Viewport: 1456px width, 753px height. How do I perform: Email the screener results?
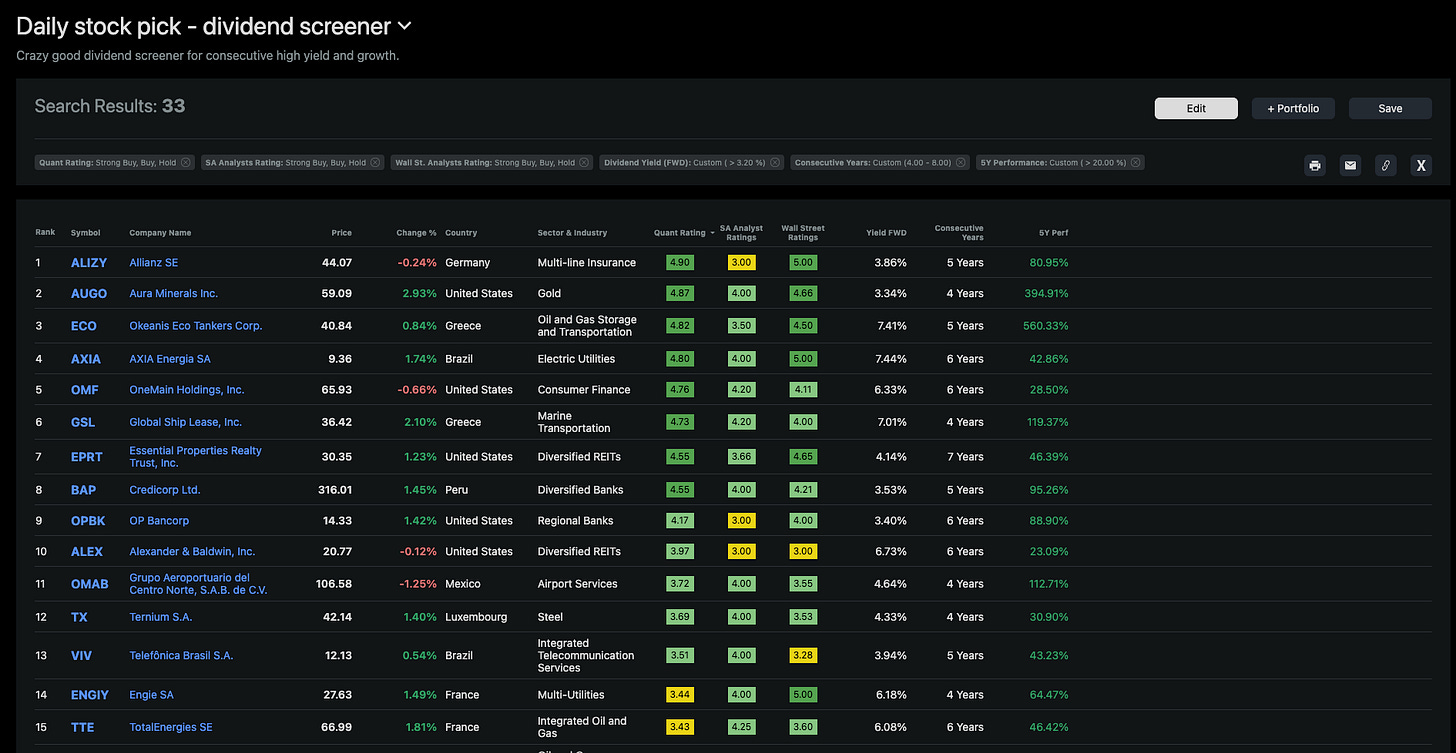1350,165
